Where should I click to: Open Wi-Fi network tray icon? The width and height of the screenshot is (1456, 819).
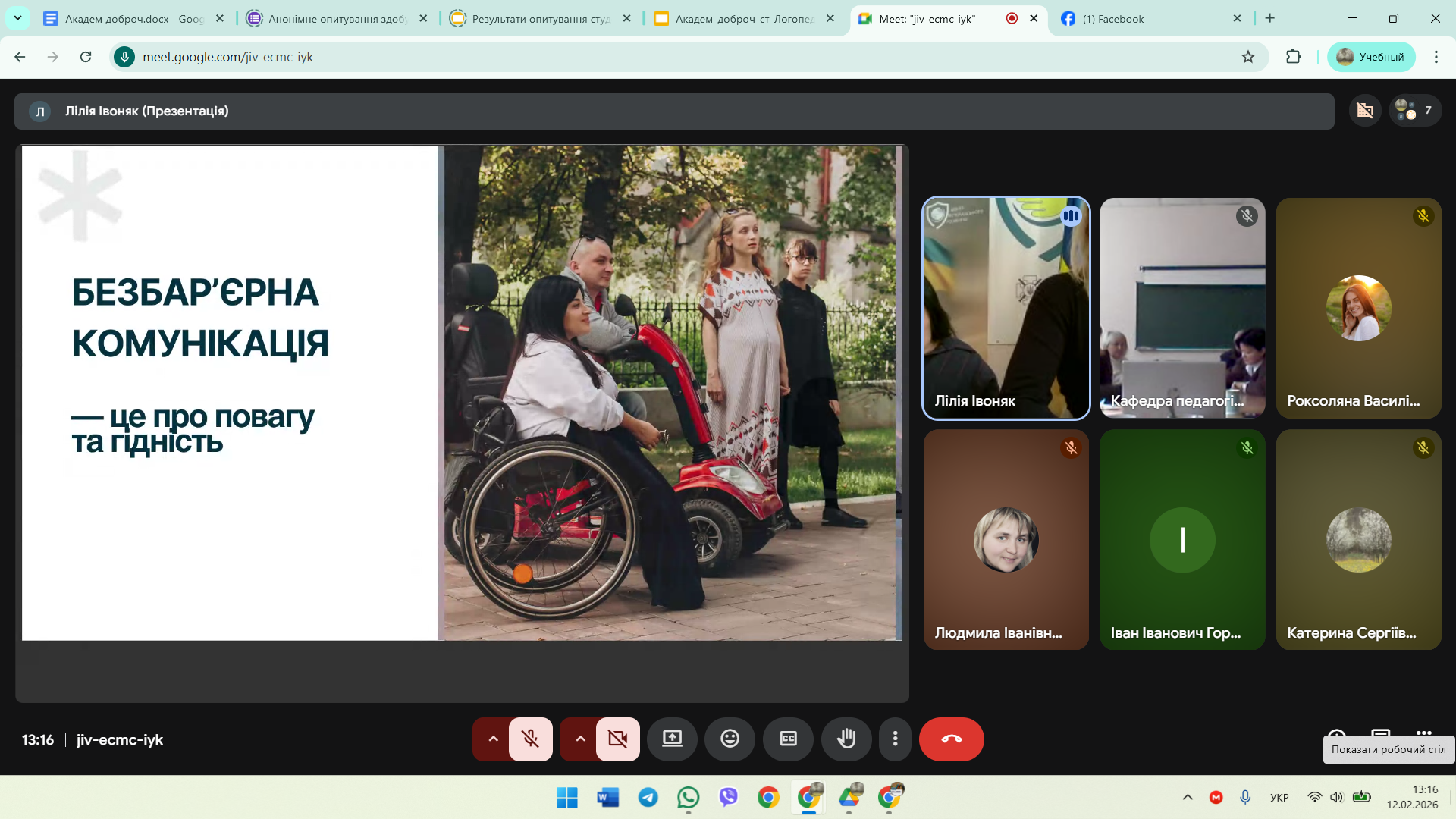point(1315,798)
